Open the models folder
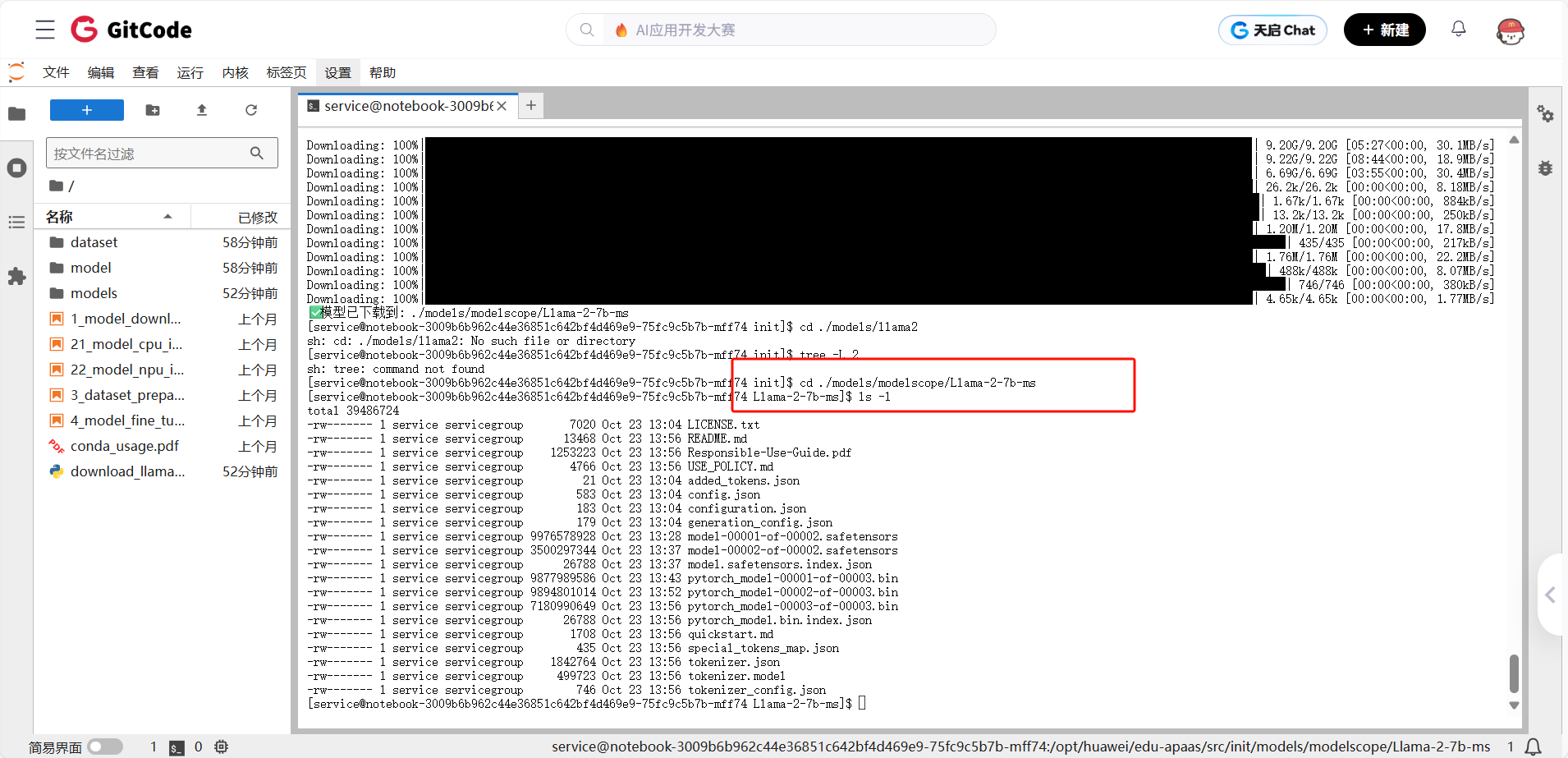The height and width of the screenshot is (758, 1568). pyautogui.click(x=163, y=293)
